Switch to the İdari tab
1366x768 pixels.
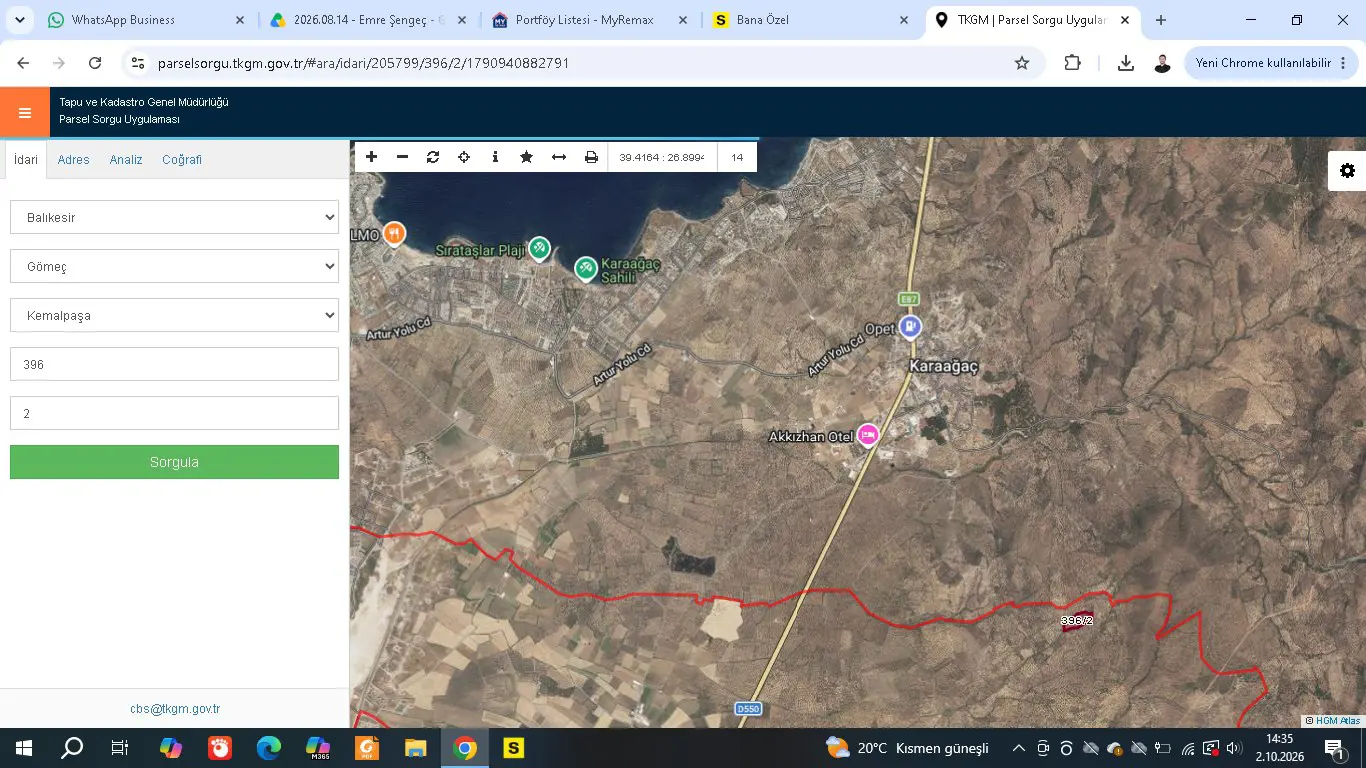25,160
